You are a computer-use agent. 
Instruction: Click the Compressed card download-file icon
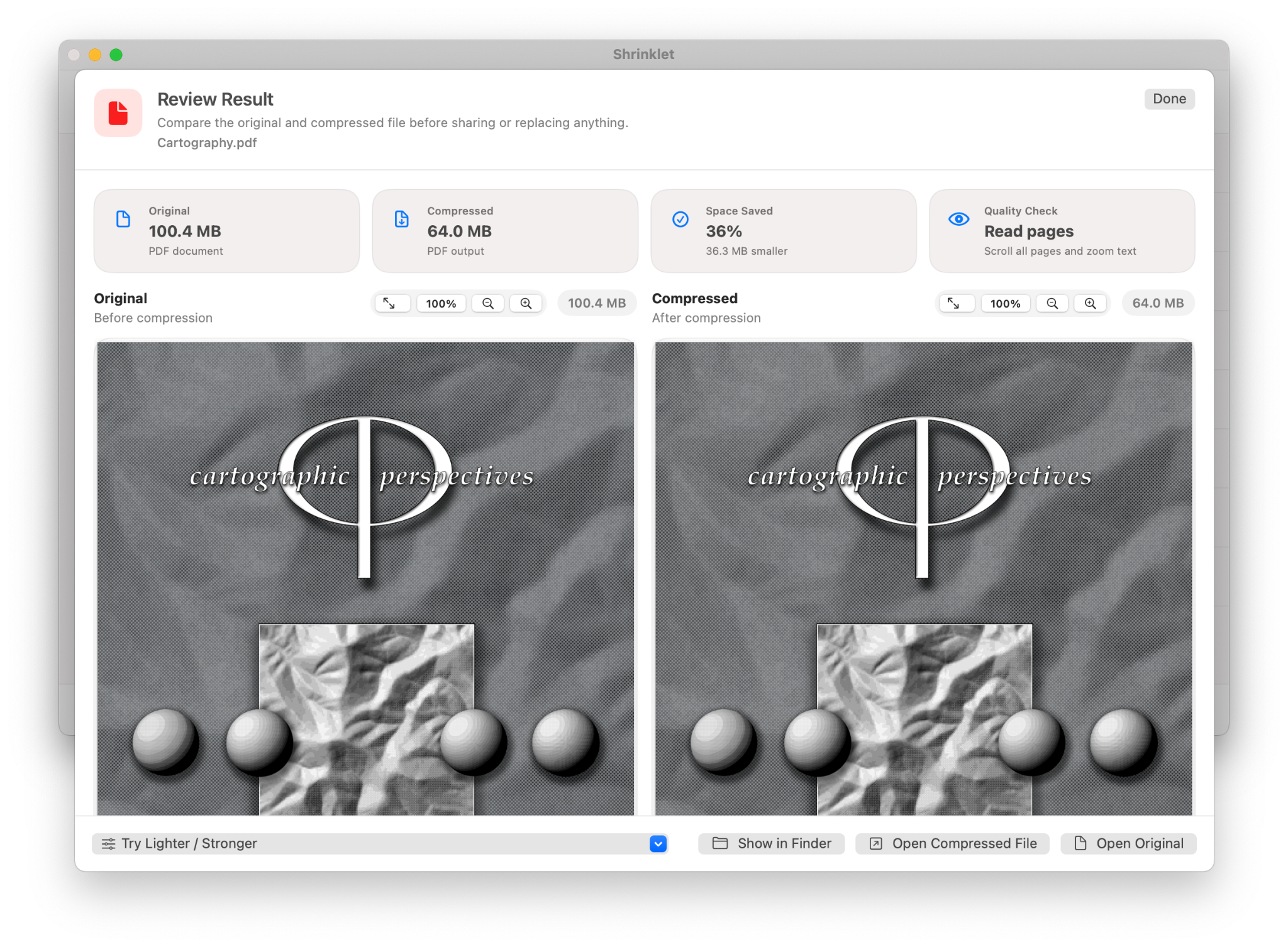401,219
